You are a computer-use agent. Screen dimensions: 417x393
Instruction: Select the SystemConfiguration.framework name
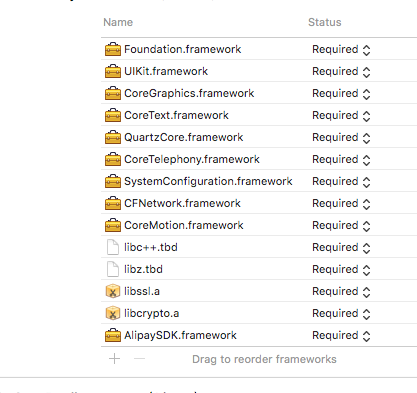[x=208, y=181]
